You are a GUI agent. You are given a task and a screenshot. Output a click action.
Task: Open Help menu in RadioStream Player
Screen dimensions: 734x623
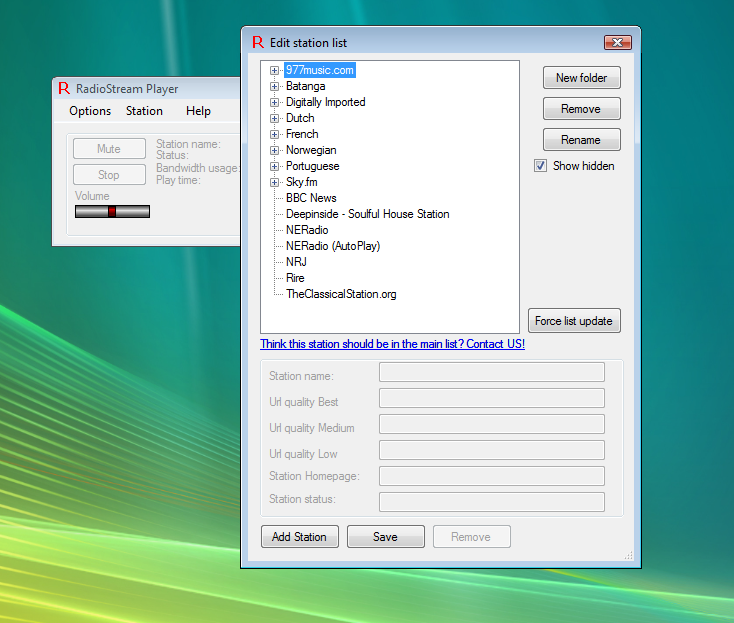(x=198, y=111)
